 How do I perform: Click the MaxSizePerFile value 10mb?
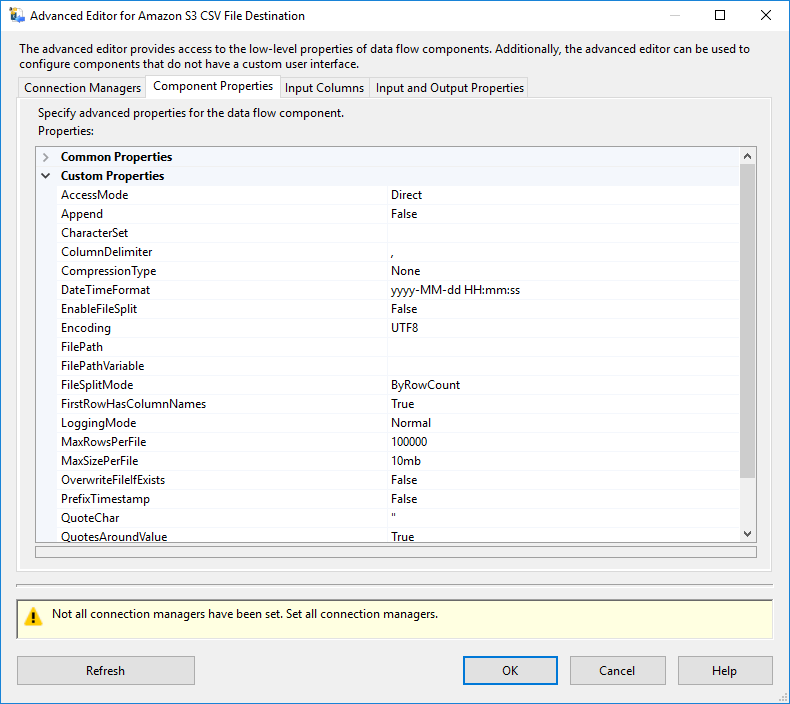click(x=406, y=461)
